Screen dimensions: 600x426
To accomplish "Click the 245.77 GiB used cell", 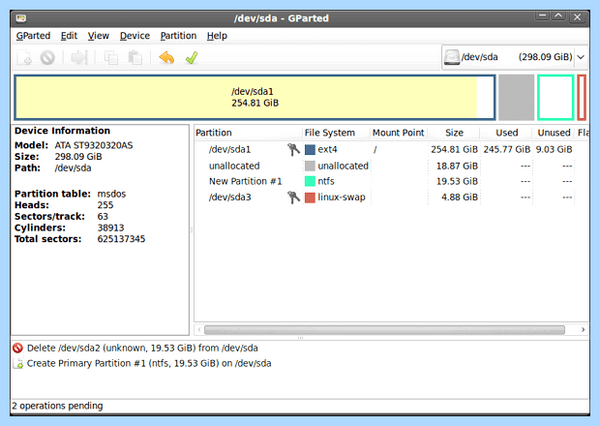I will pos(507,149).
